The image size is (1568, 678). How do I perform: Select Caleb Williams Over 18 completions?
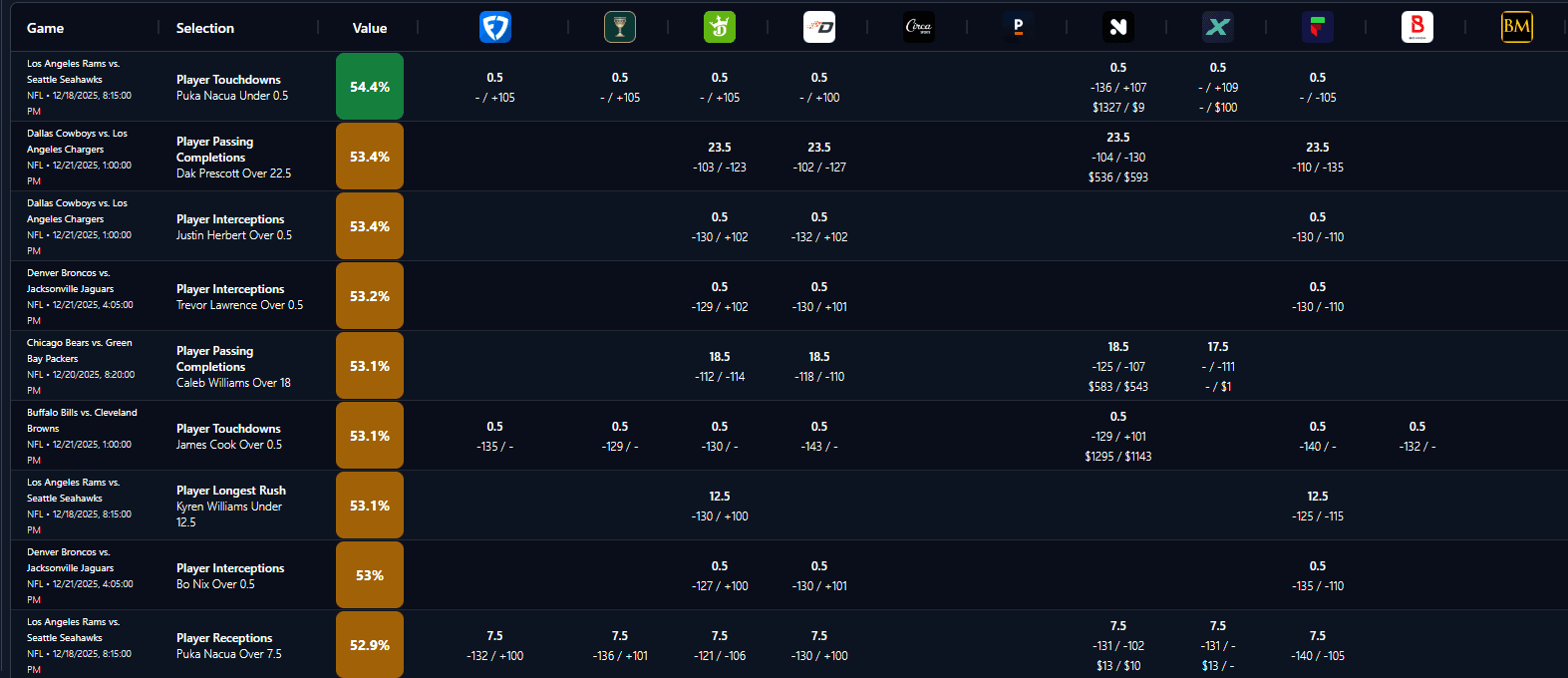[x=234, y=383]
